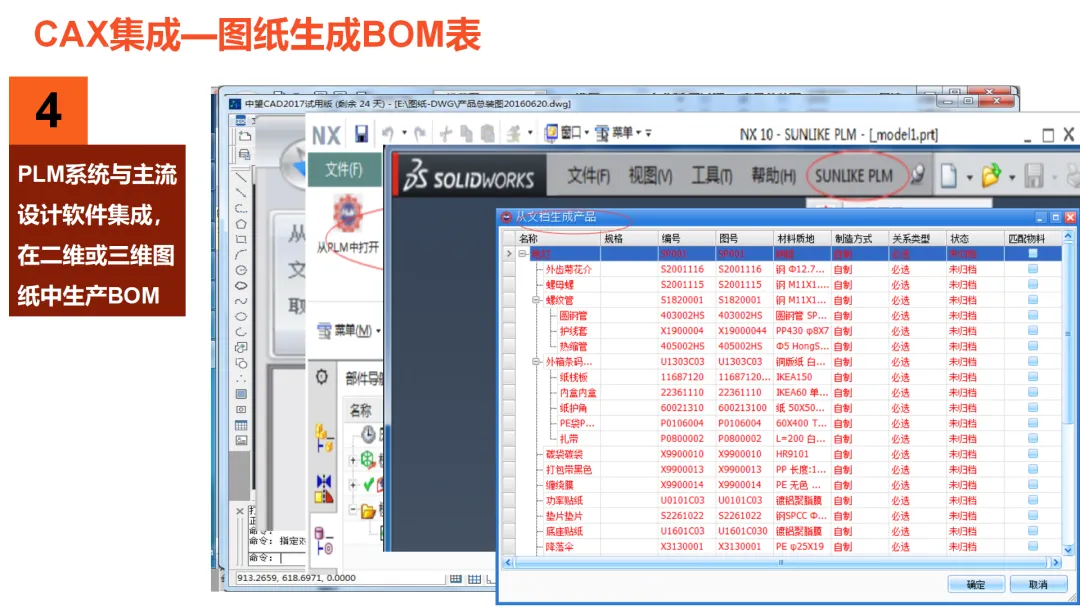Toggle 匹配物料 checkbox for 外齿菊花介
Viewport: 1080px width, 608px height.
coord(1032,269)
